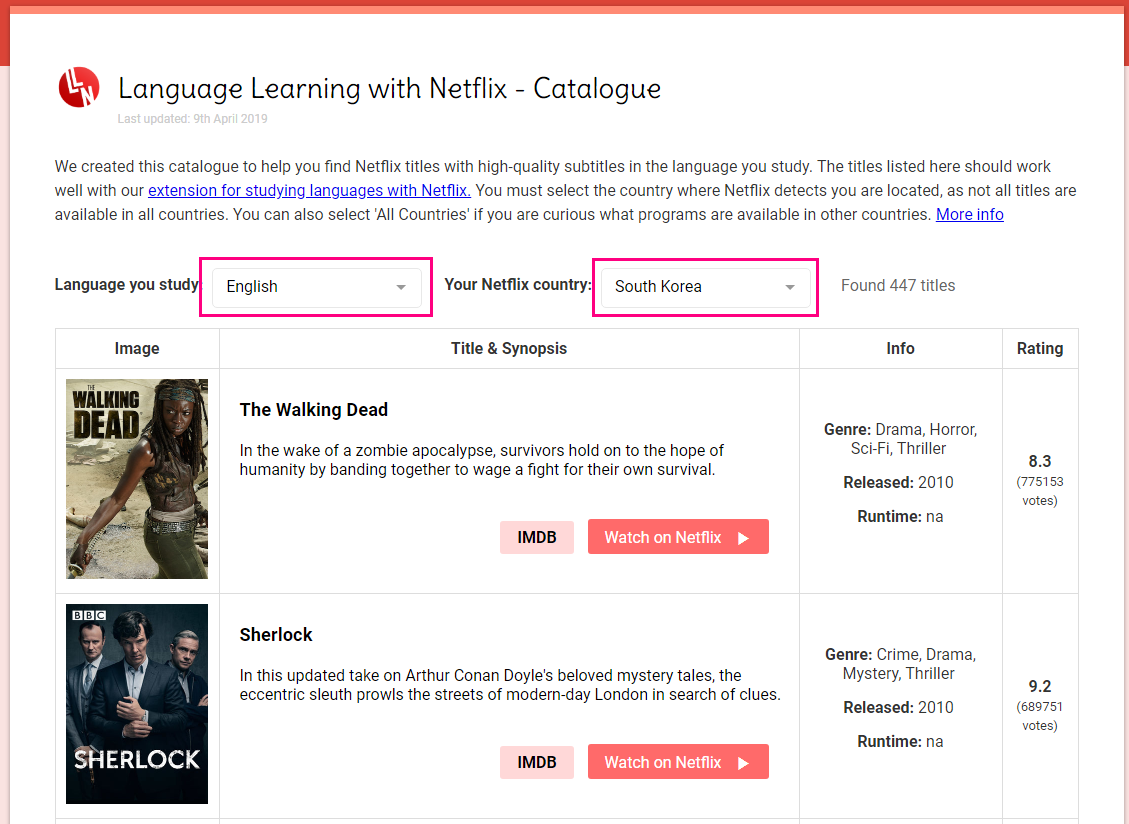This screenshot has width=1129, height=824.
Task: Click the 'Image' column header
Action: tap(137, 349)
